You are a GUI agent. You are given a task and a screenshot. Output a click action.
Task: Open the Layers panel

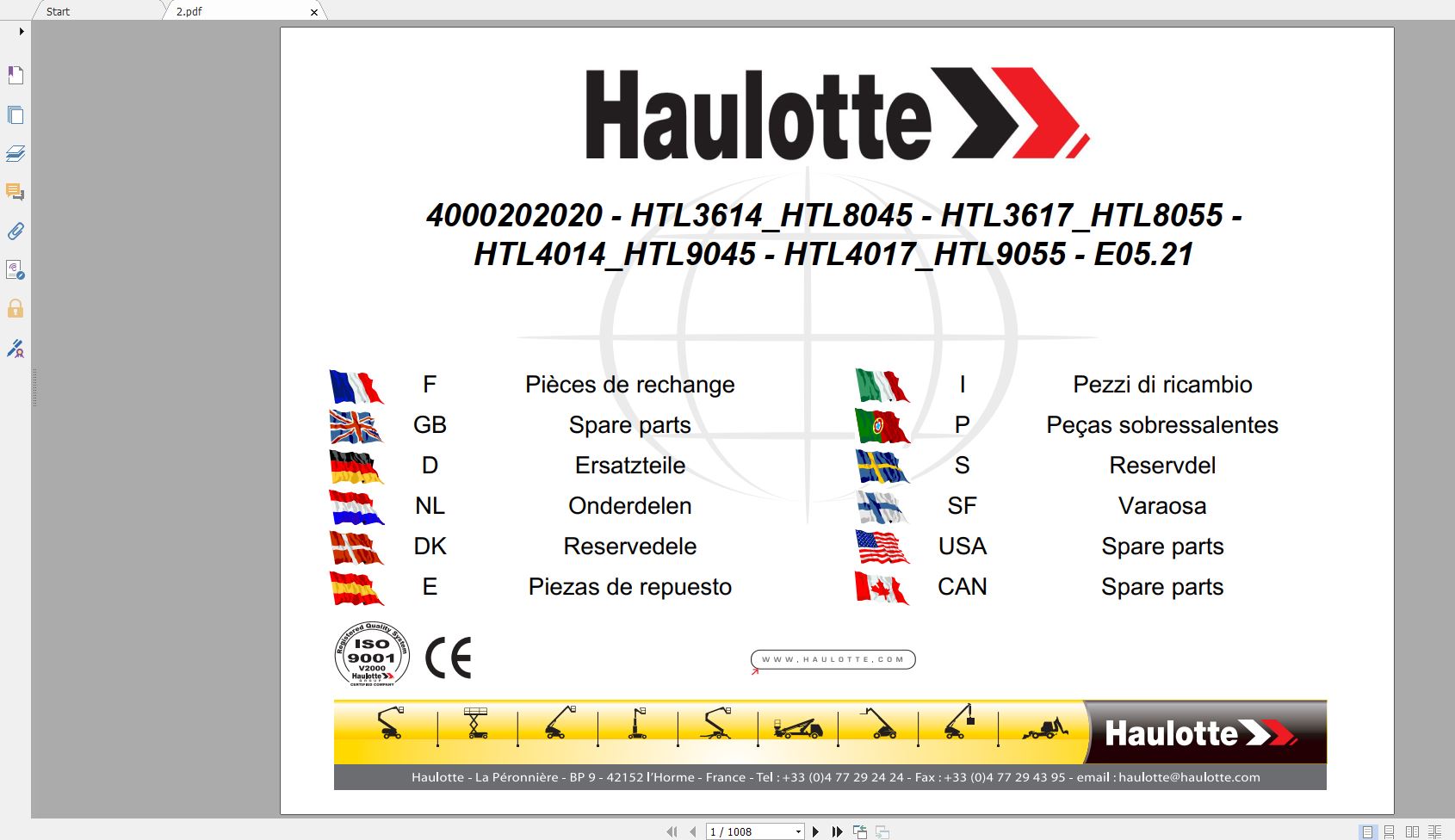tap(15, 154)
